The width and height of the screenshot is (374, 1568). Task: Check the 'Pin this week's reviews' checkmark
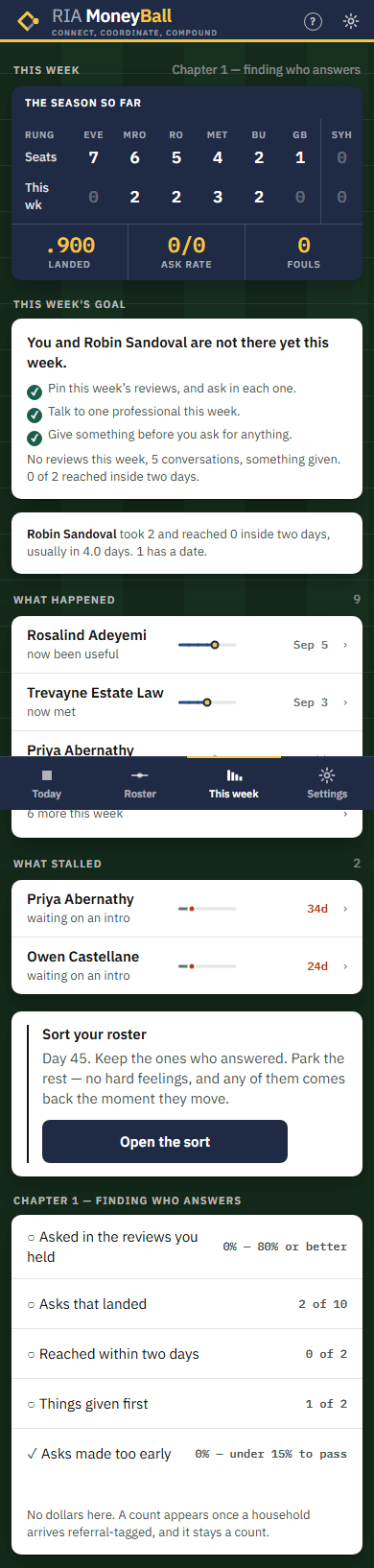(35, 391)
